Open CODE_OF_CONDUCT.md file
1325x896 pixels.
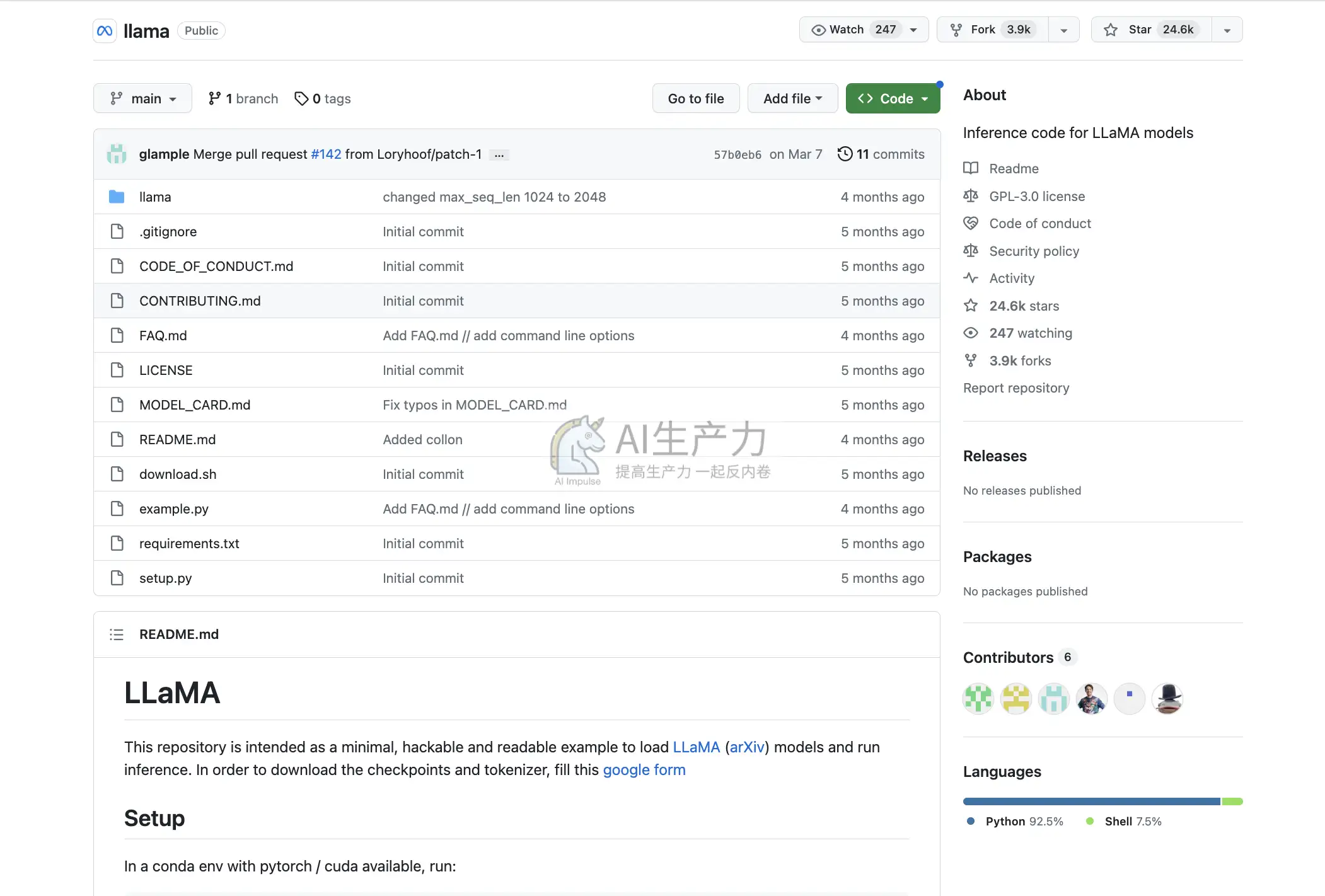[x=216, y=266]
